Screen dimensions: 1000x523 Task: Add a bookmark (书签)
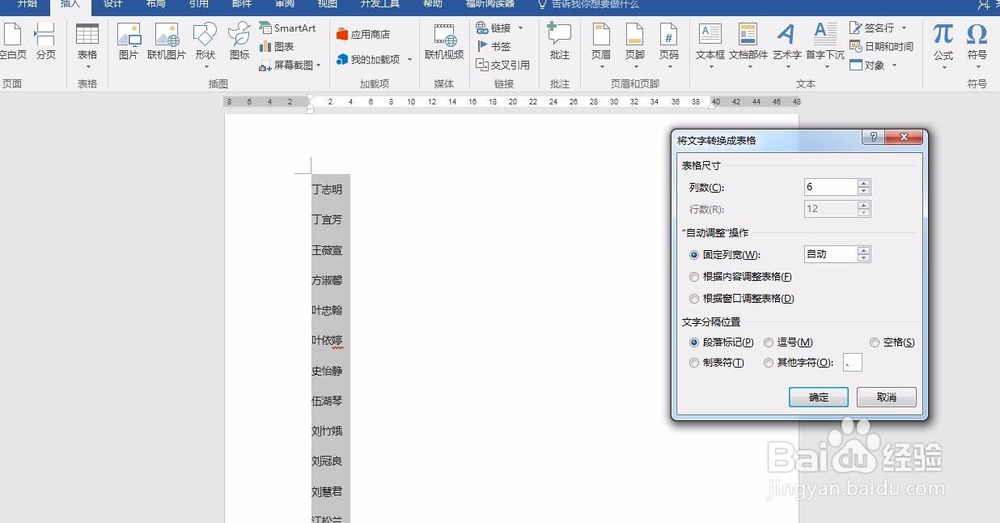[494, 47]
